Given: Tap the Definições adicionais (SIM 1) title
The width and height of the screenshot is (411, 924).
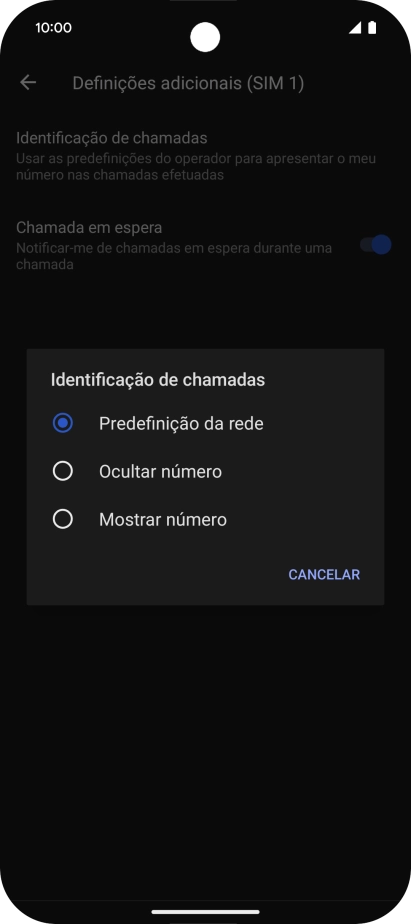Looking at the screenshot, I should coord(188,83).
